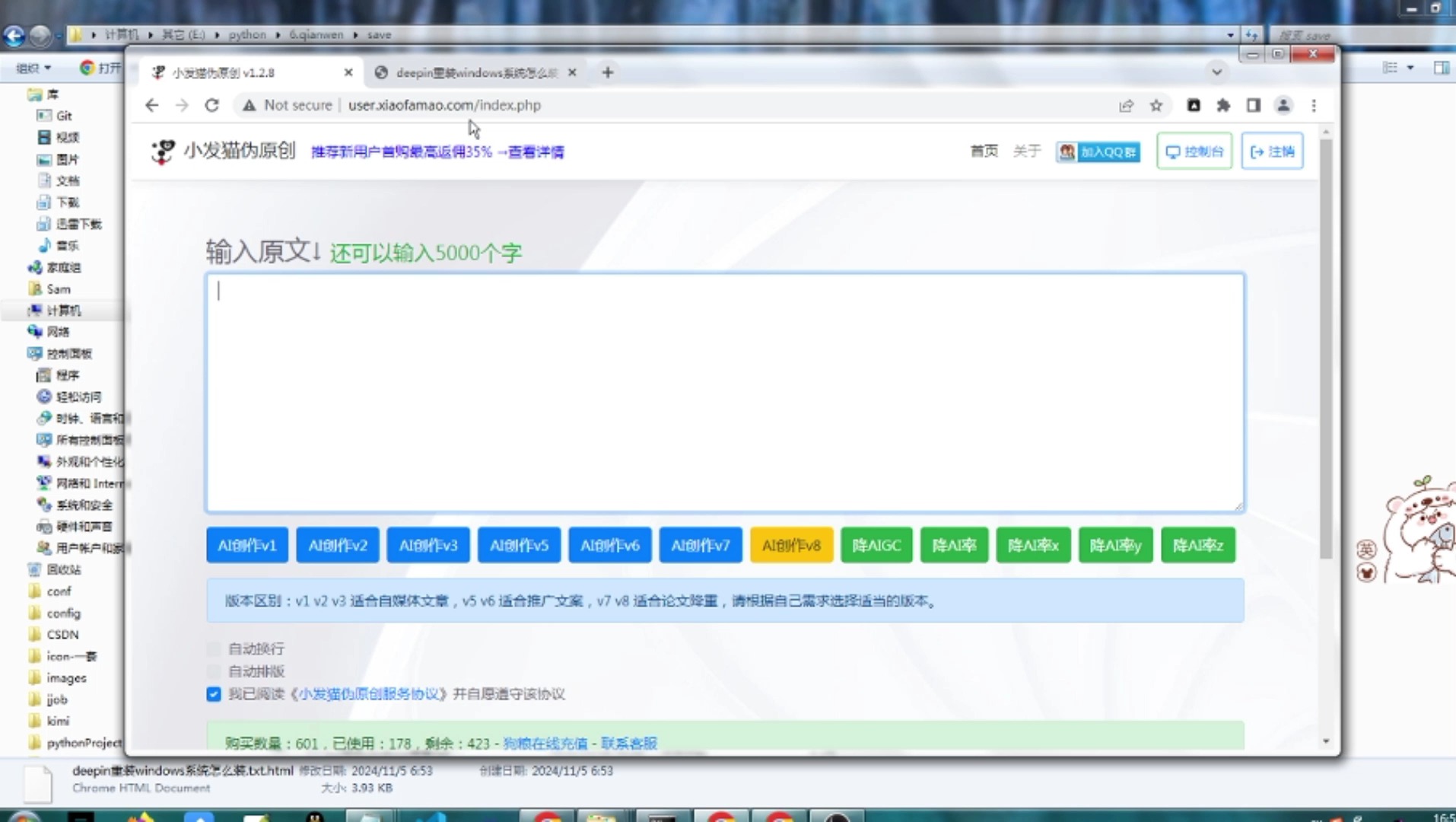Reload the xiaofamao page
The height and width of the screenshot is (822, 1456).
[x=211, y=105]
